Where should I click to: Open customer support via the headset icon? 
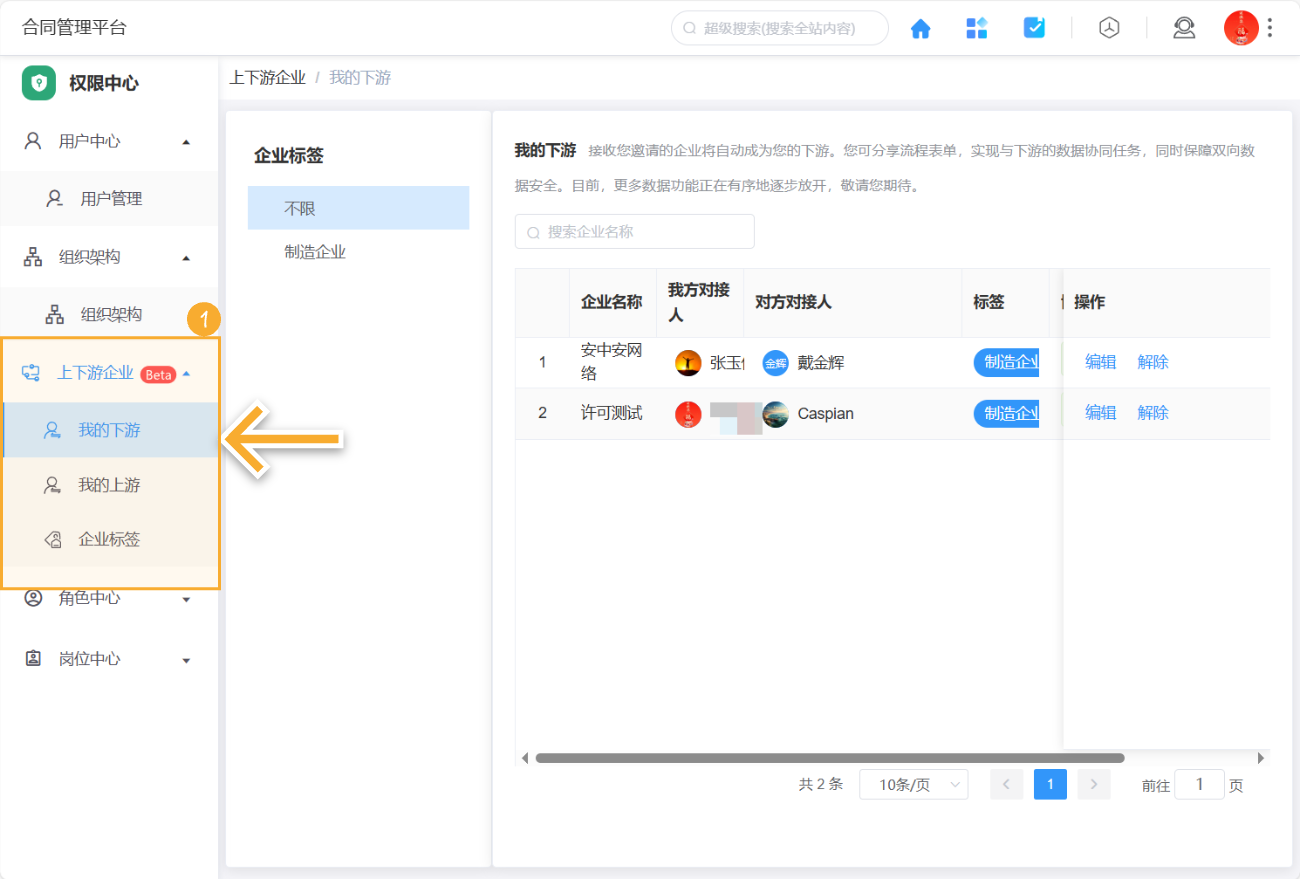click(1184, 28)
